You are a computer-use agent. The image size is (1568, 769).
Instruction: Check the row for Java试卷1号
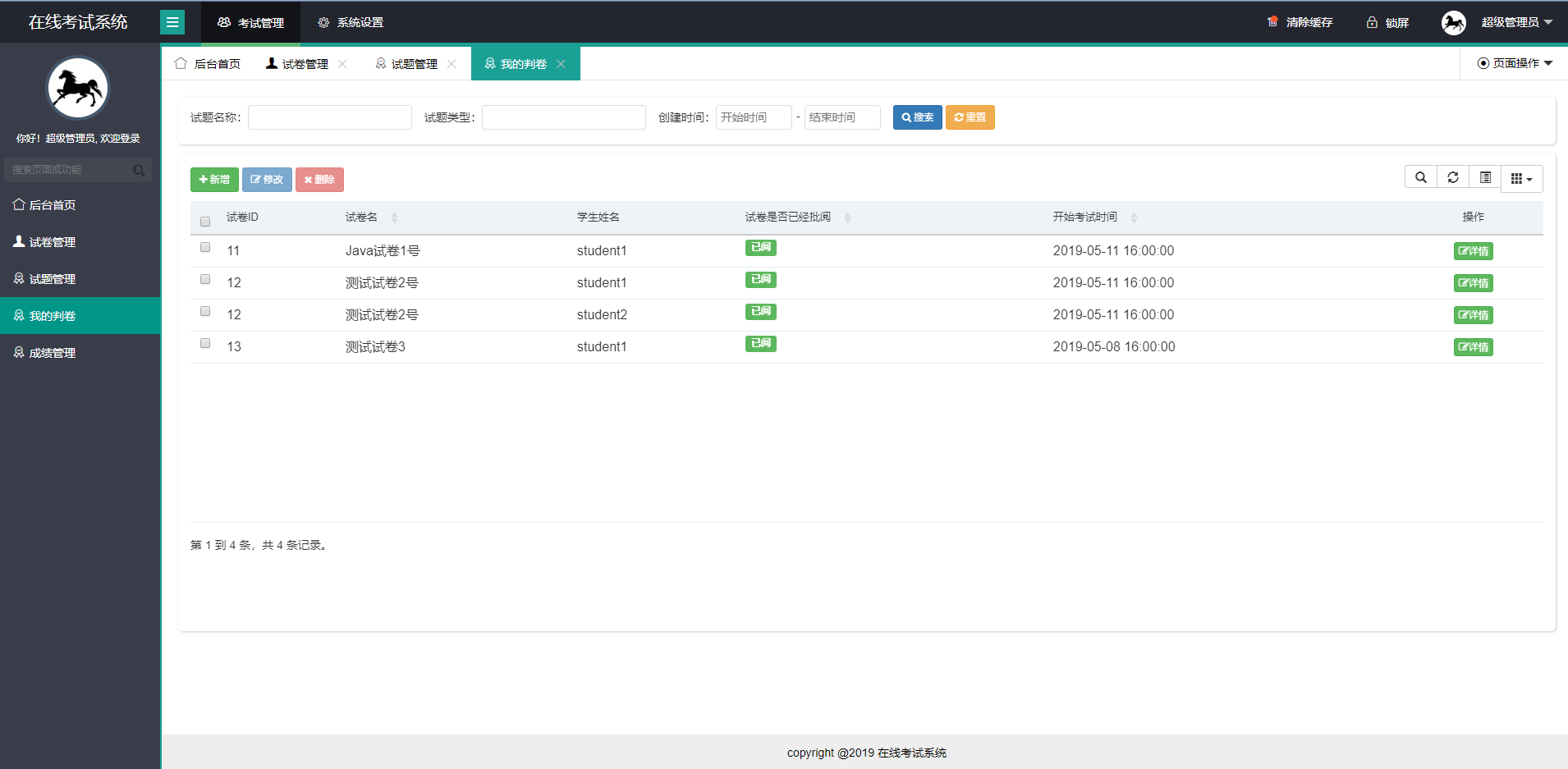point(205,247)
